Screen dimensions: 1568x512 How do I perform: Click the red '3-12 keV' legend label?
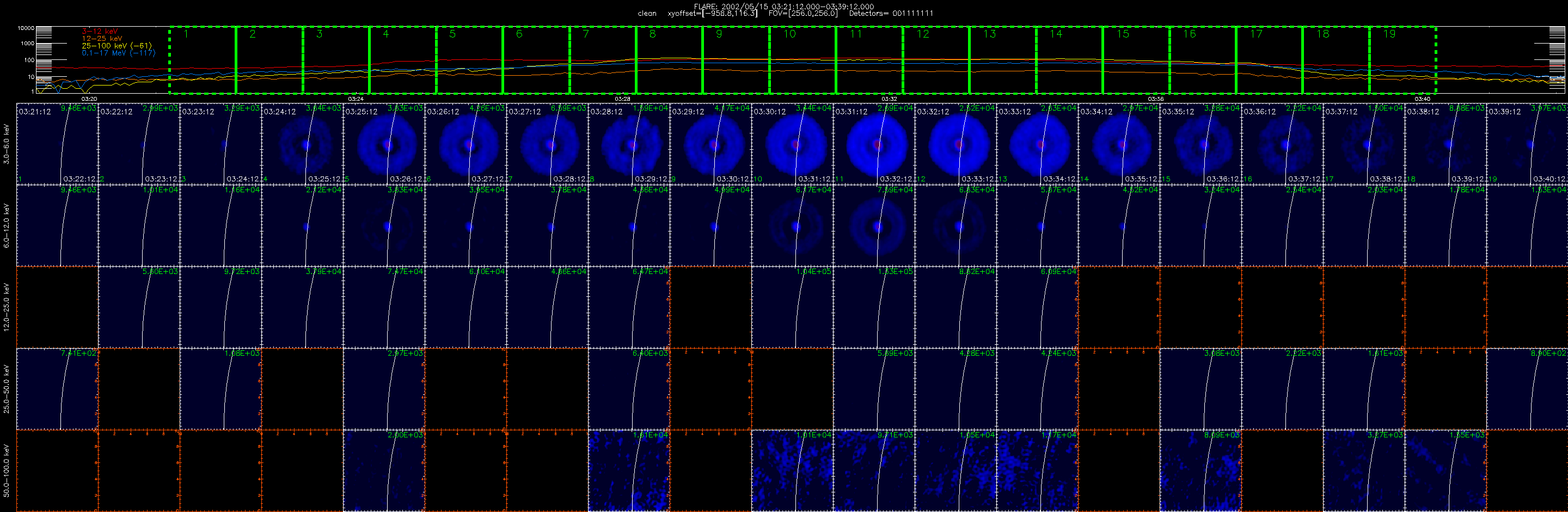(x=100, y=31)
